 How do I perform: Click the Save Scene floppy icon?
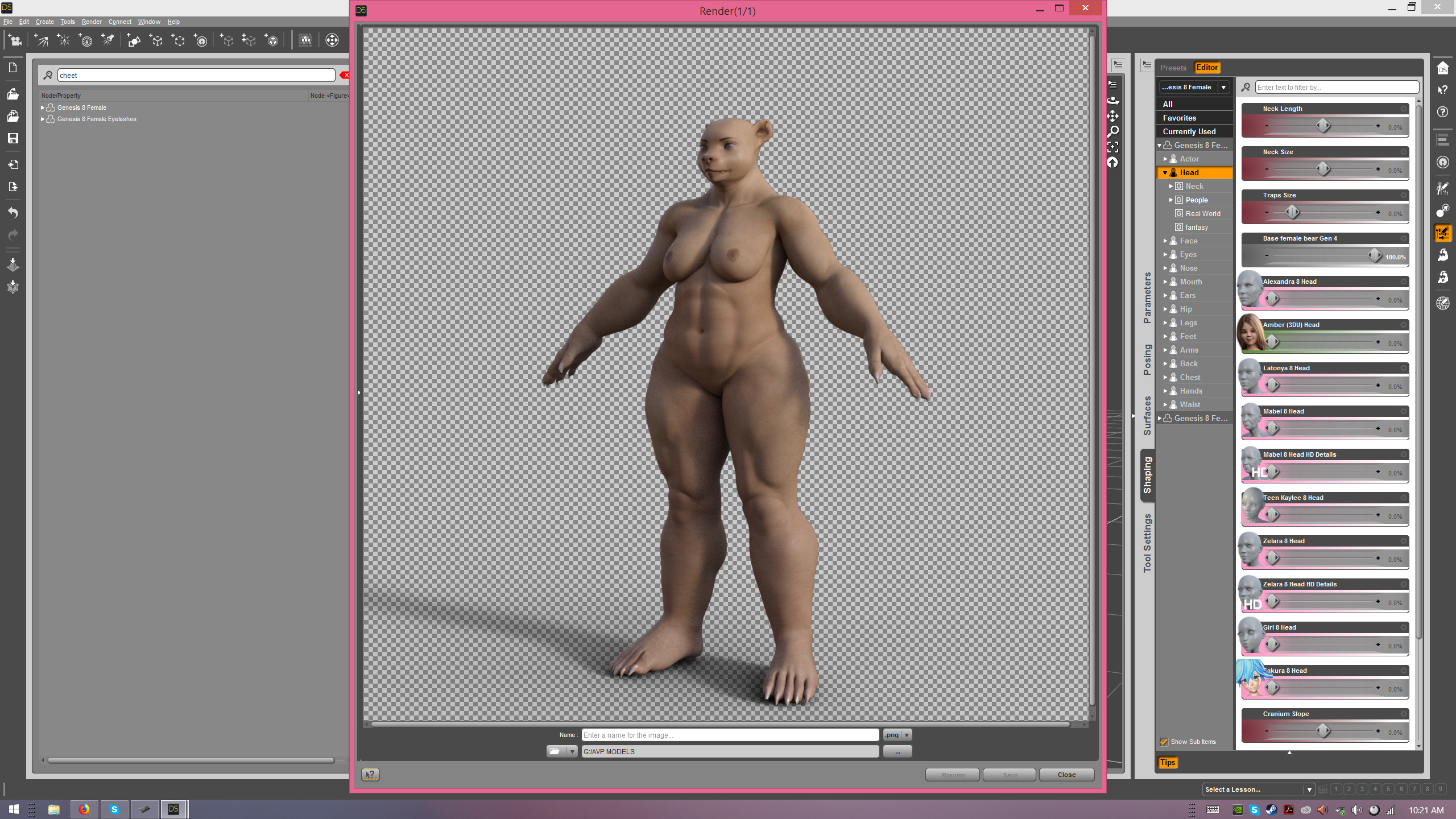(13, 138)
